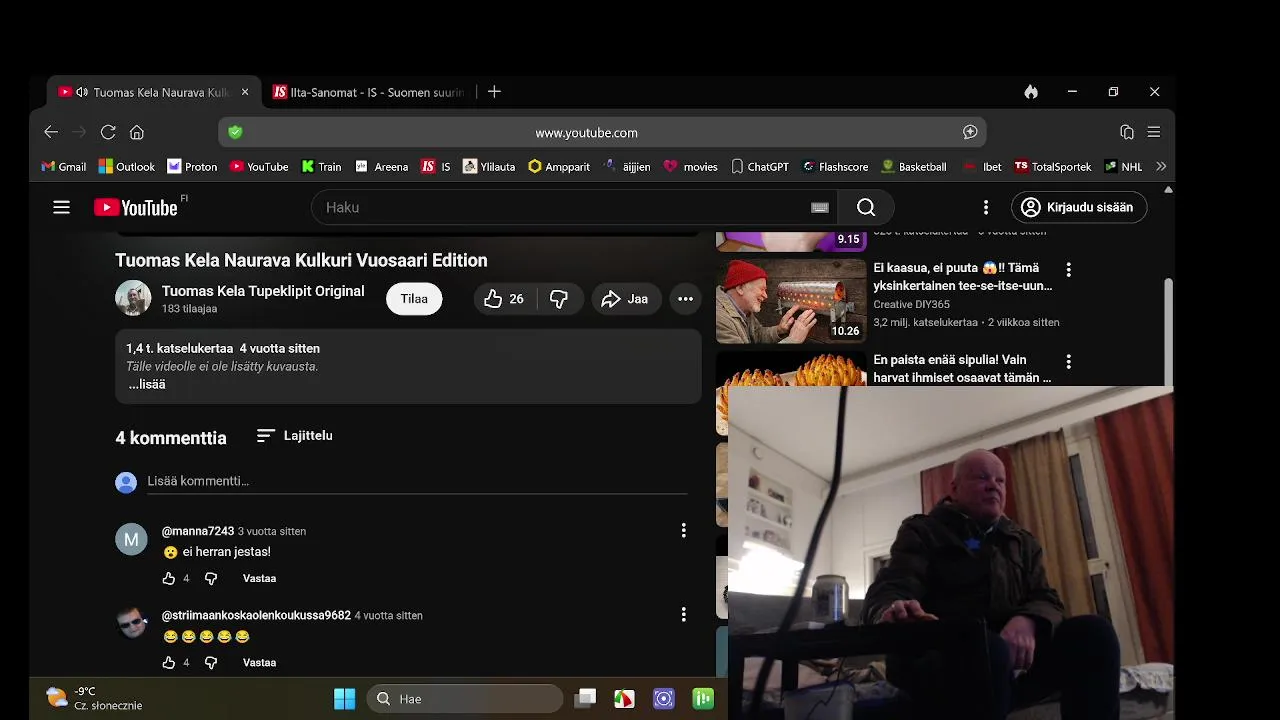Viewport: 1280px width, 720px height.
Task: Go to the YouTube home logo
Action: pyautogui.click(x=136, y=207)
